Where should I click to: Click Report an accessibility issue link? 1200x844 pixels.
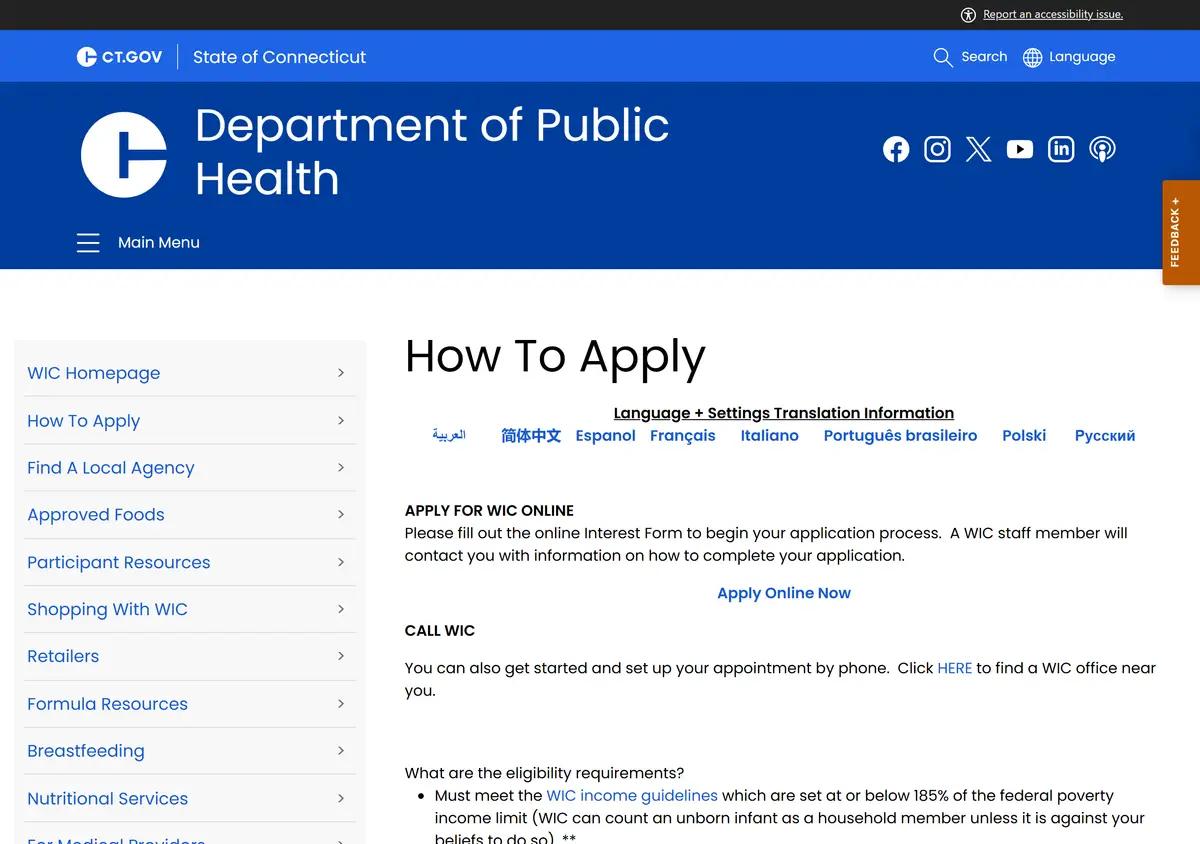1053,14
